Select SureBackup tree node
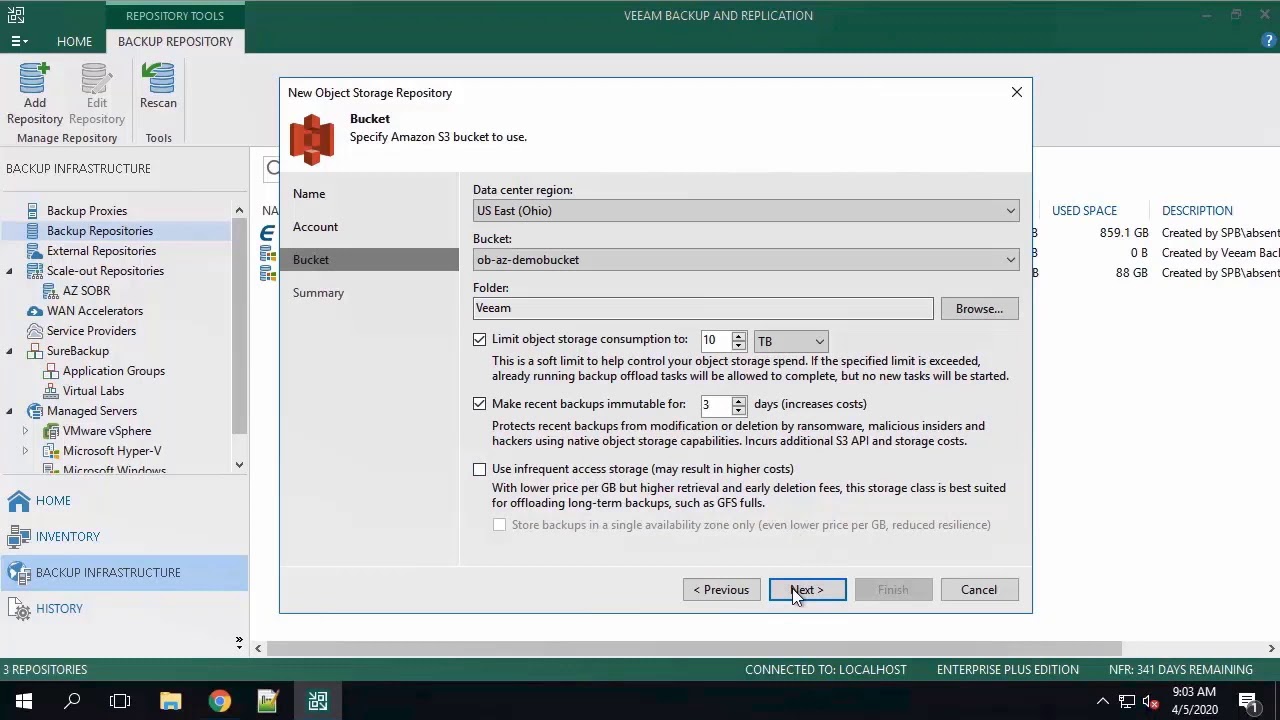Viewport: 1280px width, 720px height. [78, 351]
